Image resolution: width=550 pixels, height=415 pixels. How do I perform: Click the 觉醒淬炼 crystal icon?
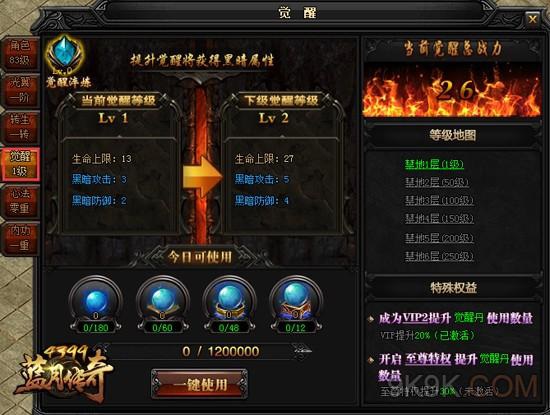pyautogui.click(x=65, y=56)
